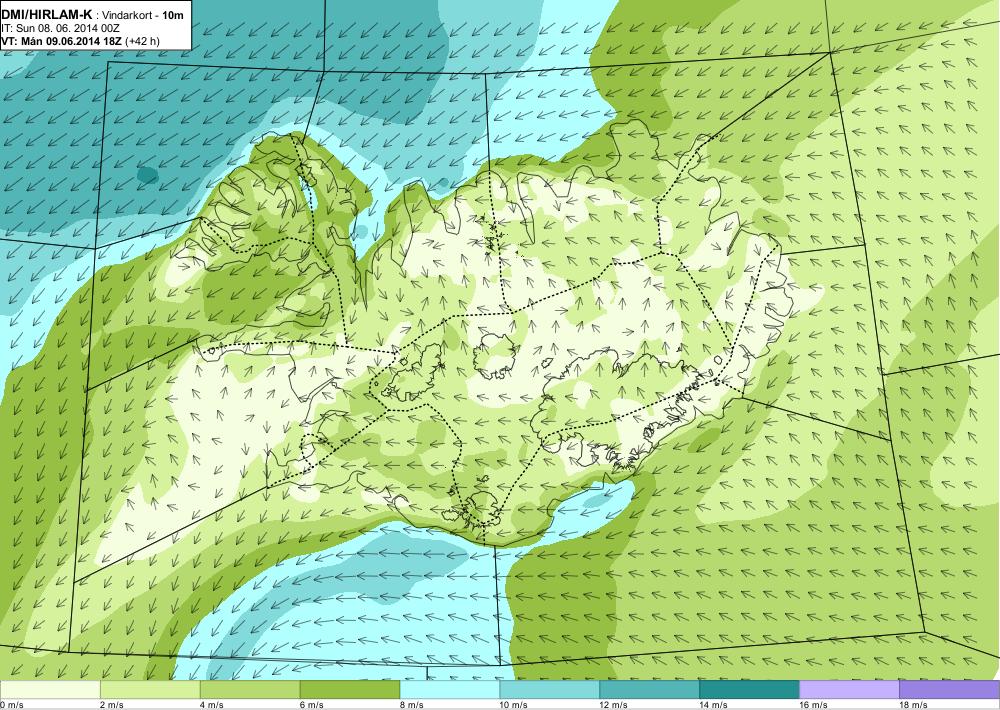Click the 'Vindarkort - 10m' label
Screen dimensions: 1000x710
point(142,15)
